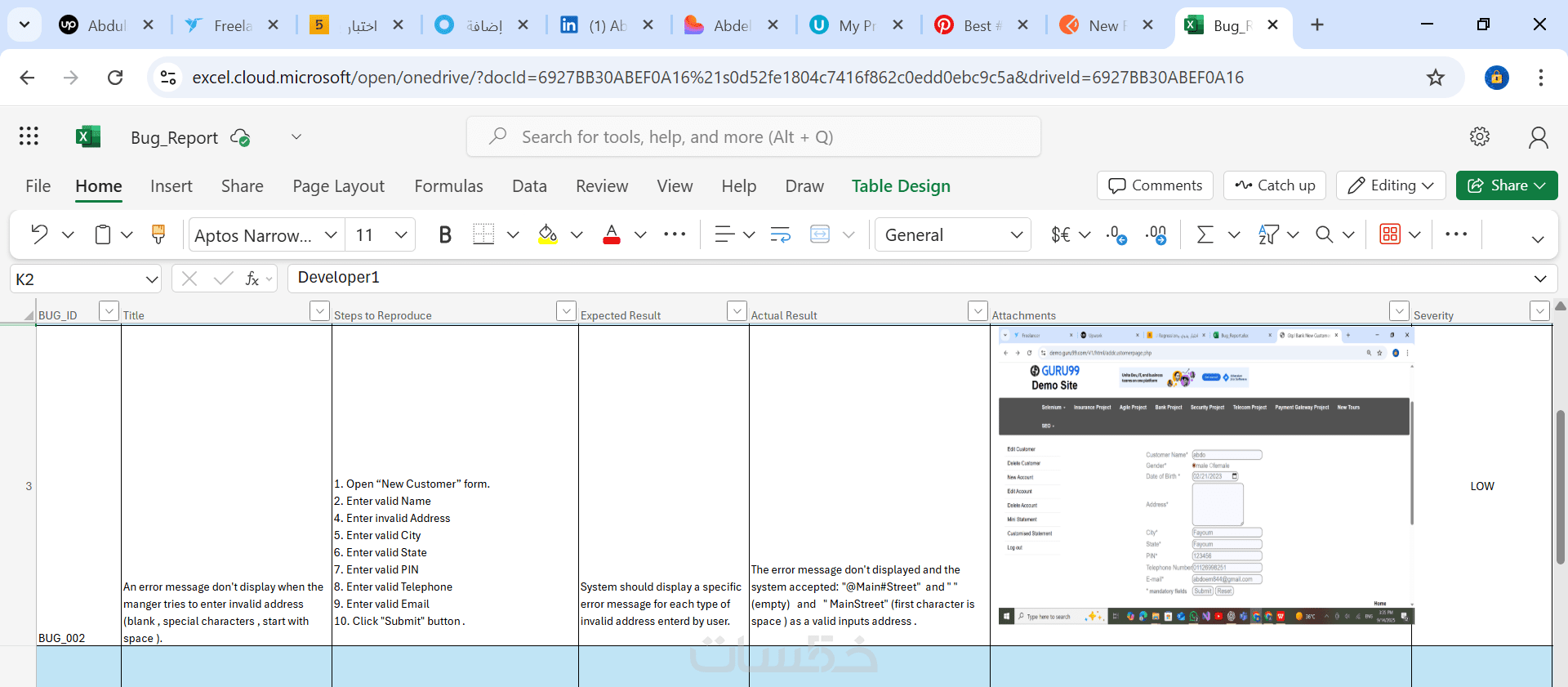Click the Excel logo icon
The image size is (1568, 687).
click(87, 136)
